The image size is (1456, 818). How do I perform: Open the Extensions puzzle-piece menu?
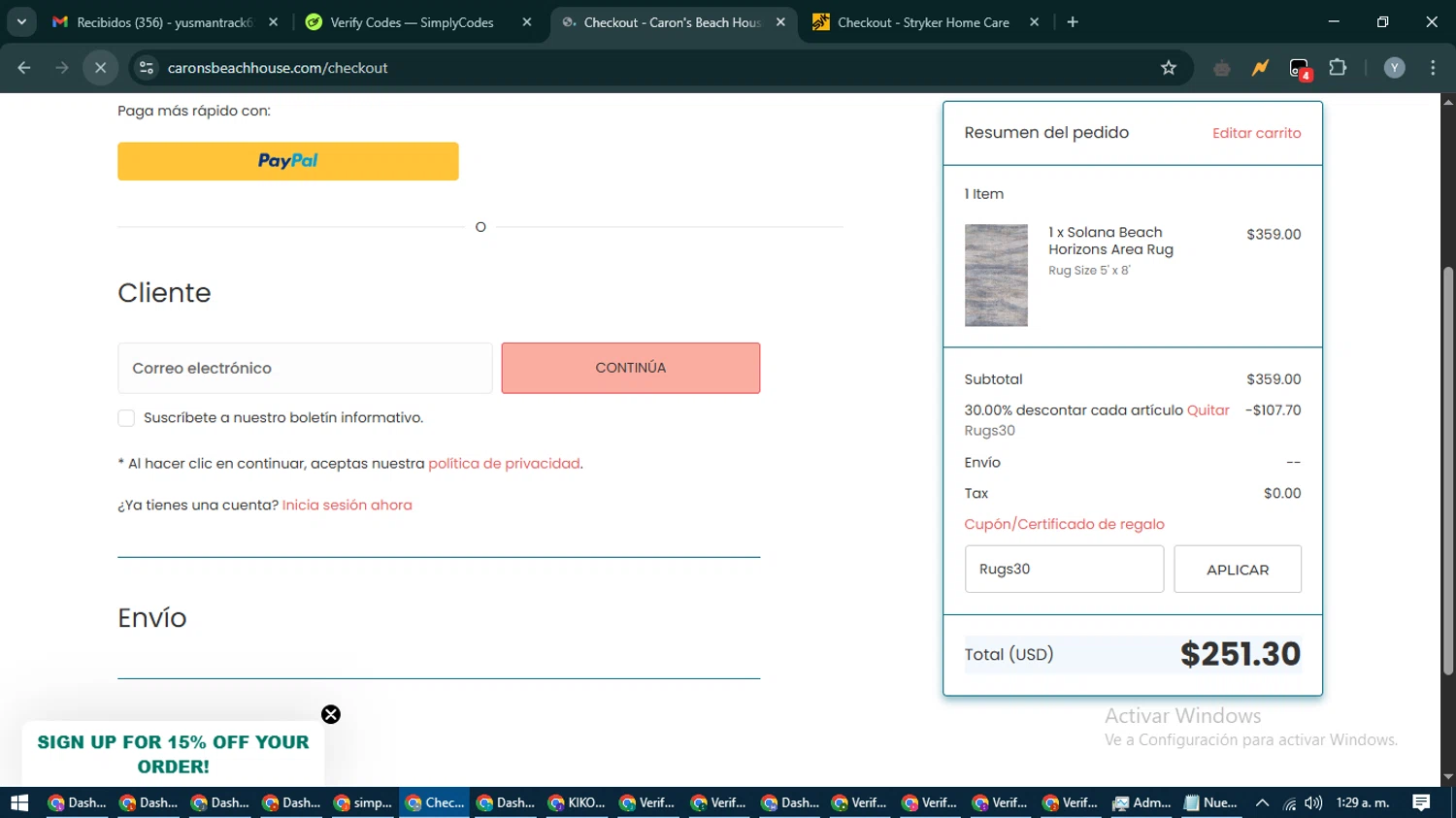tap(1338, 68)
